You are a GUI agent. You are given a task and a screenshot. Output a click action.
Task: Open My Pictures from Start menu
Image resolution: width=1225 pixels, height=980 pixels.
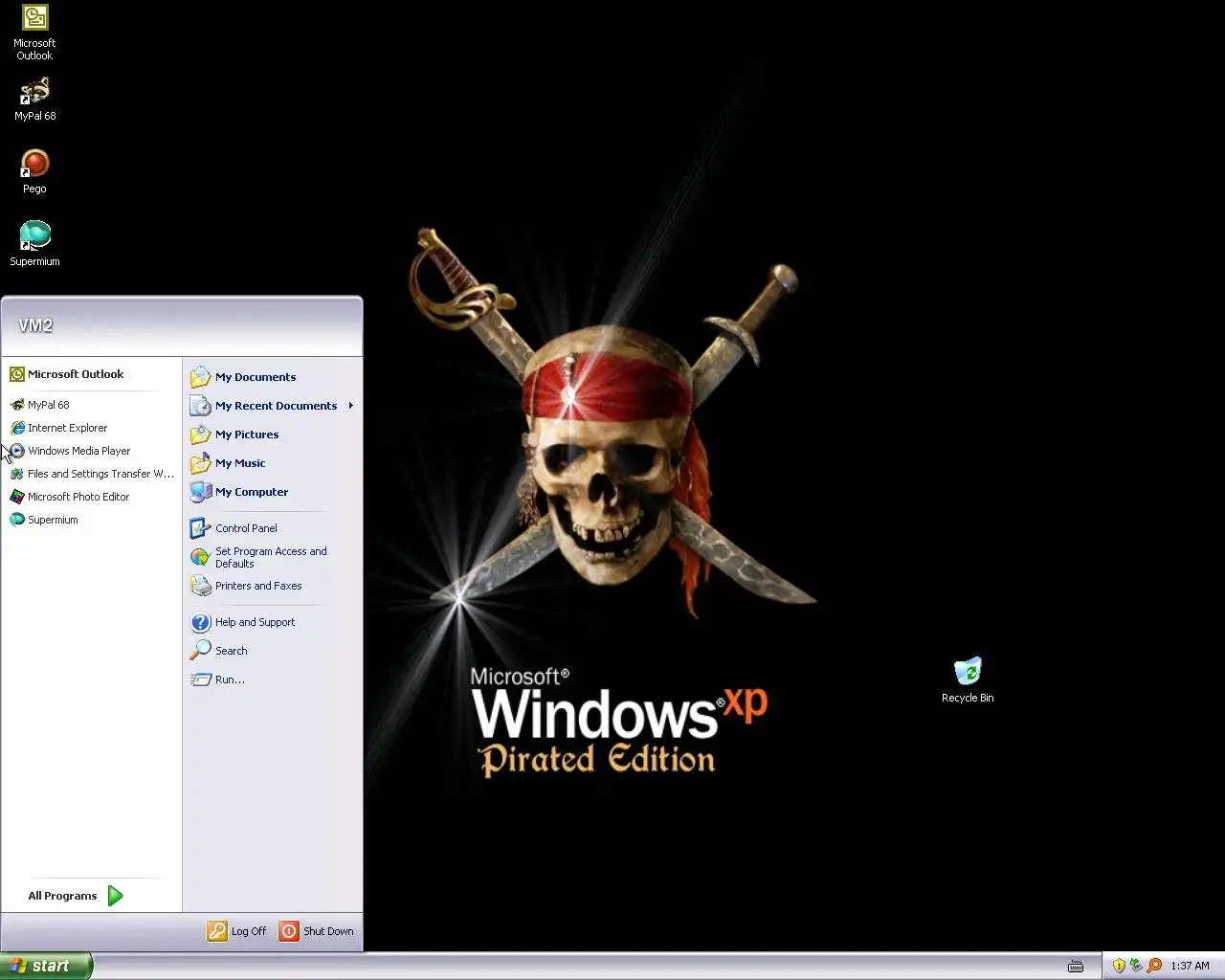pos(272,434)
